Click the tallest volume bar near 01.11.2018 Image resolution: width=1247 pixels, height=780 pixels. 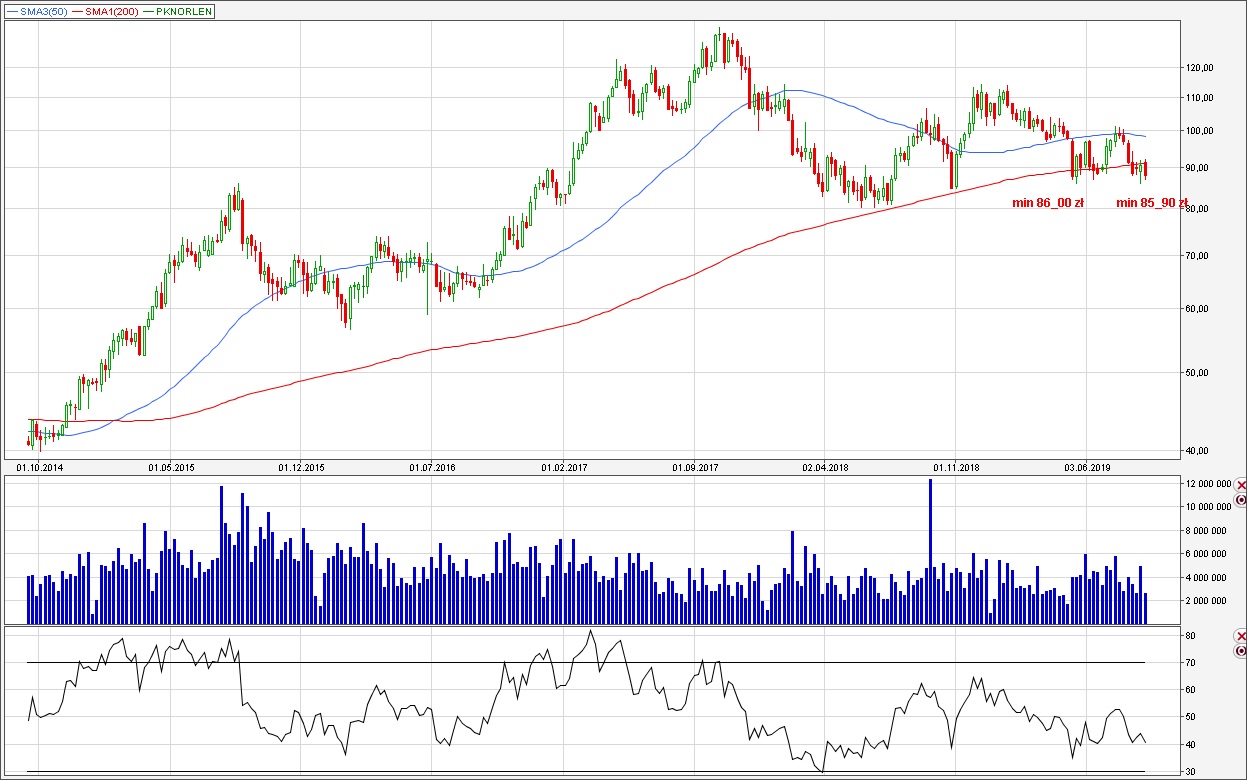click(x=930, y=550)
